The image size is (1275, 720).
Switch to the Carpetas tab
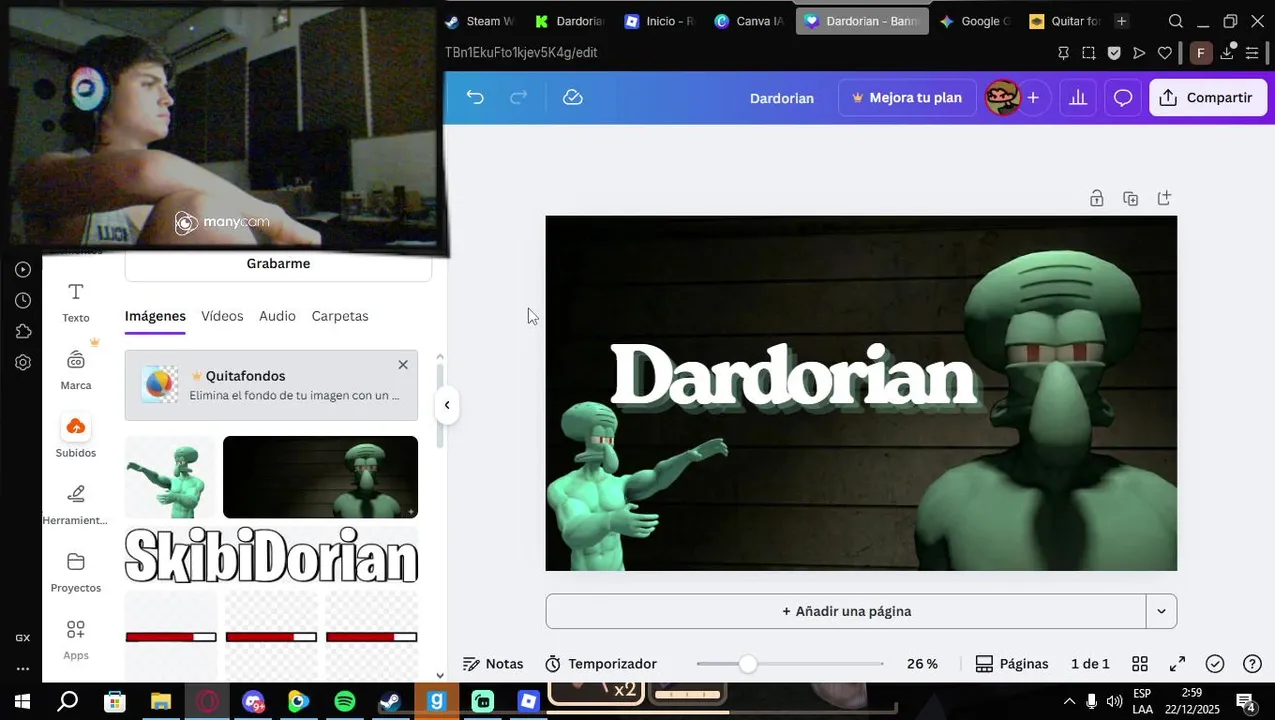click(x=340, y=316)
